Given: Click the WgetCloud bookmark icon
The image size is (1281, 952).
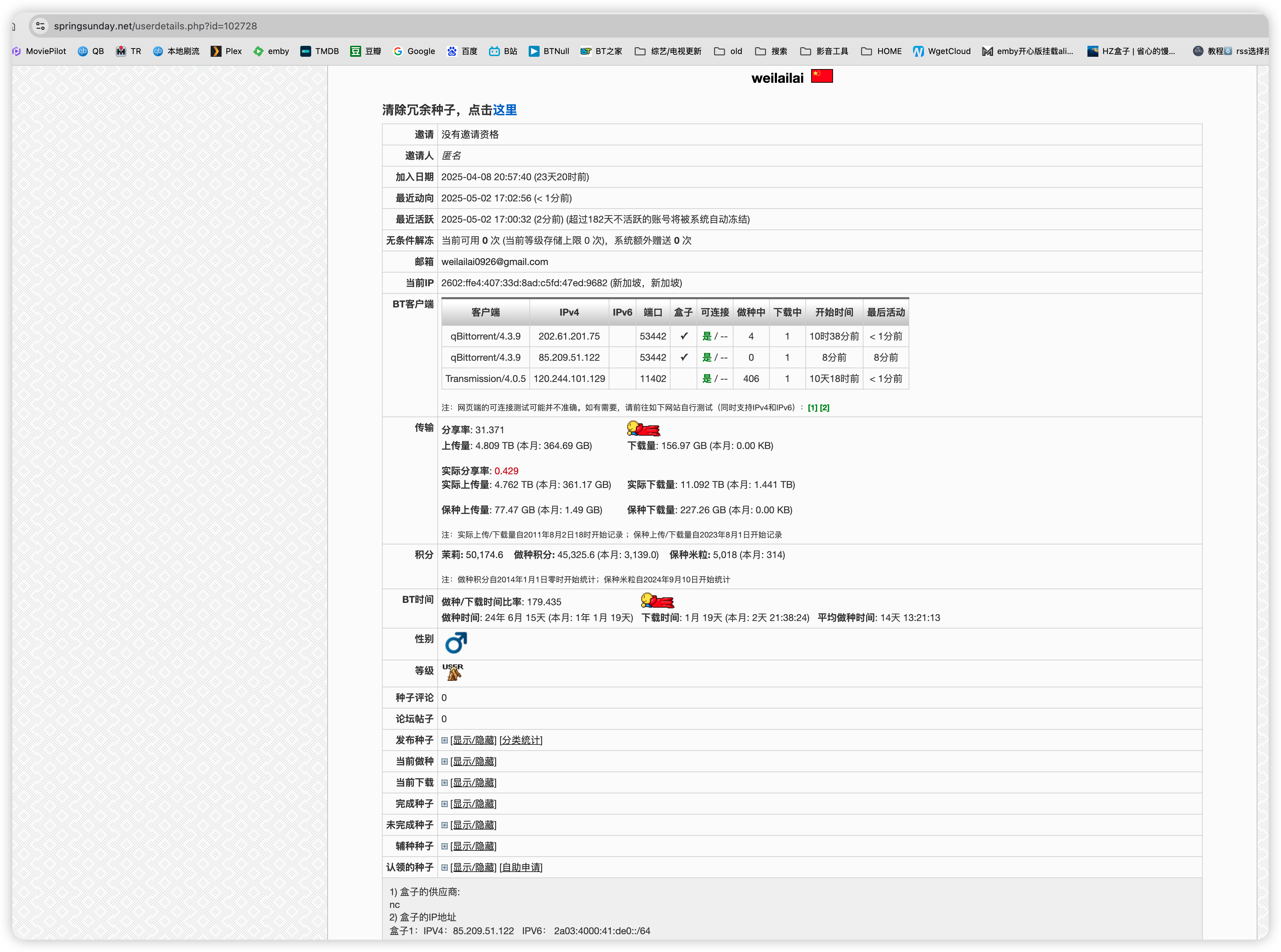Looking at the screenshot, I should pyautogui.click(x=918, y=51).
